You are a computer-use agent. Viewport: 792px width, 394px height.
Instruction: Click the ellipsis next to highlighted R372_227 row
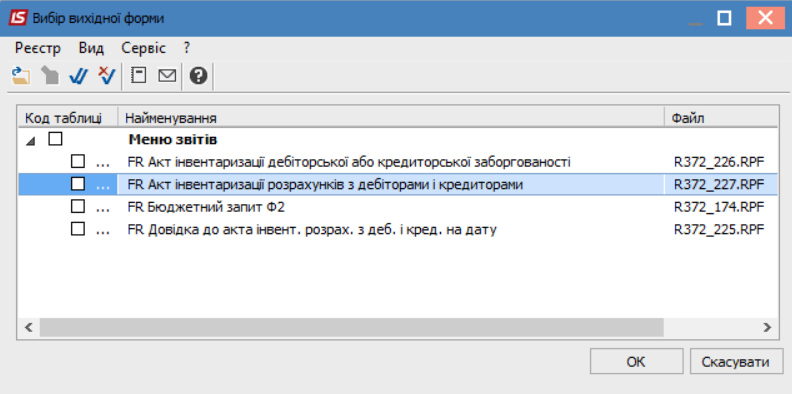pos(103,185)
